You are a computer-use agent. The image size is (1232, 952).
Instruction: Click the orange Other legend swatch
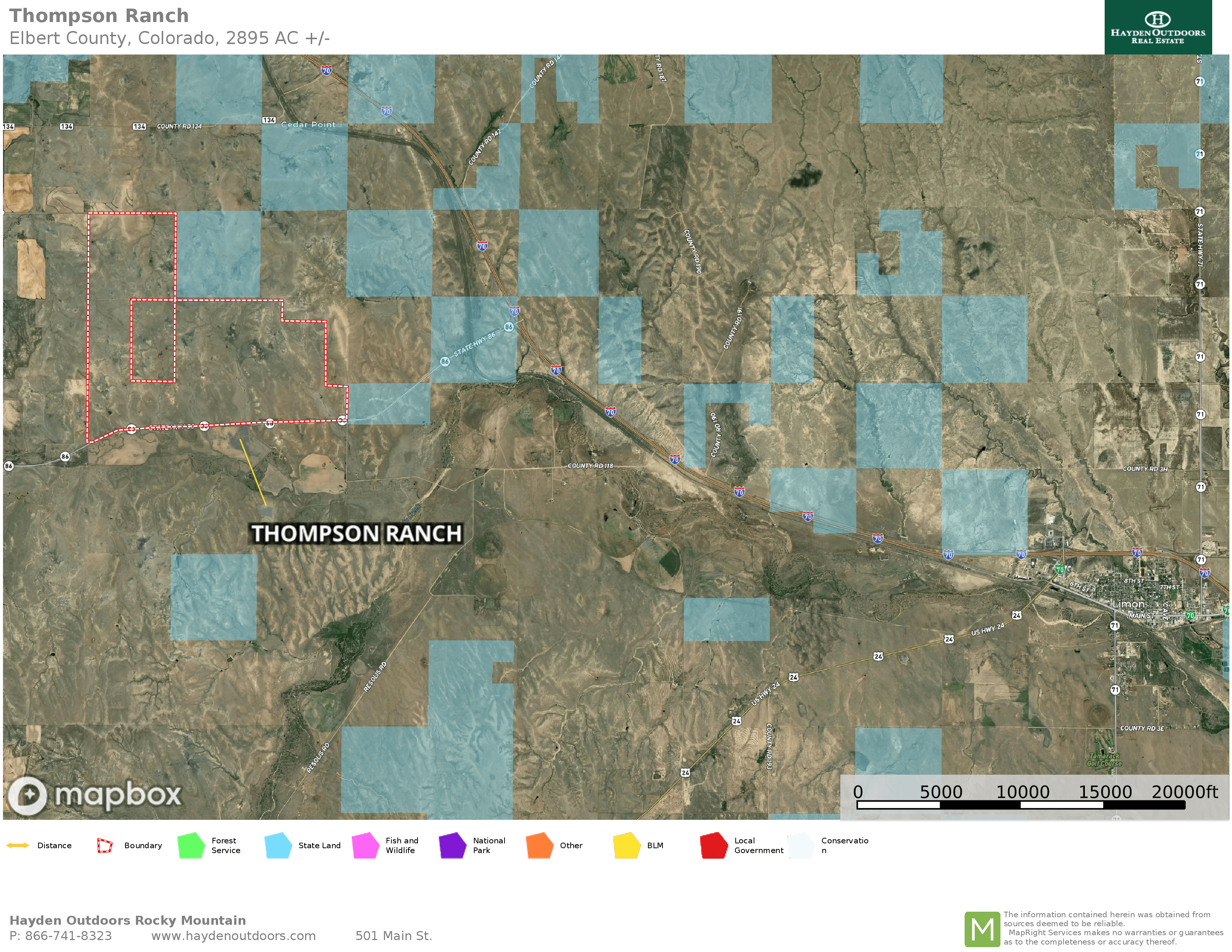pyautogui.click(x=539, y=845)
